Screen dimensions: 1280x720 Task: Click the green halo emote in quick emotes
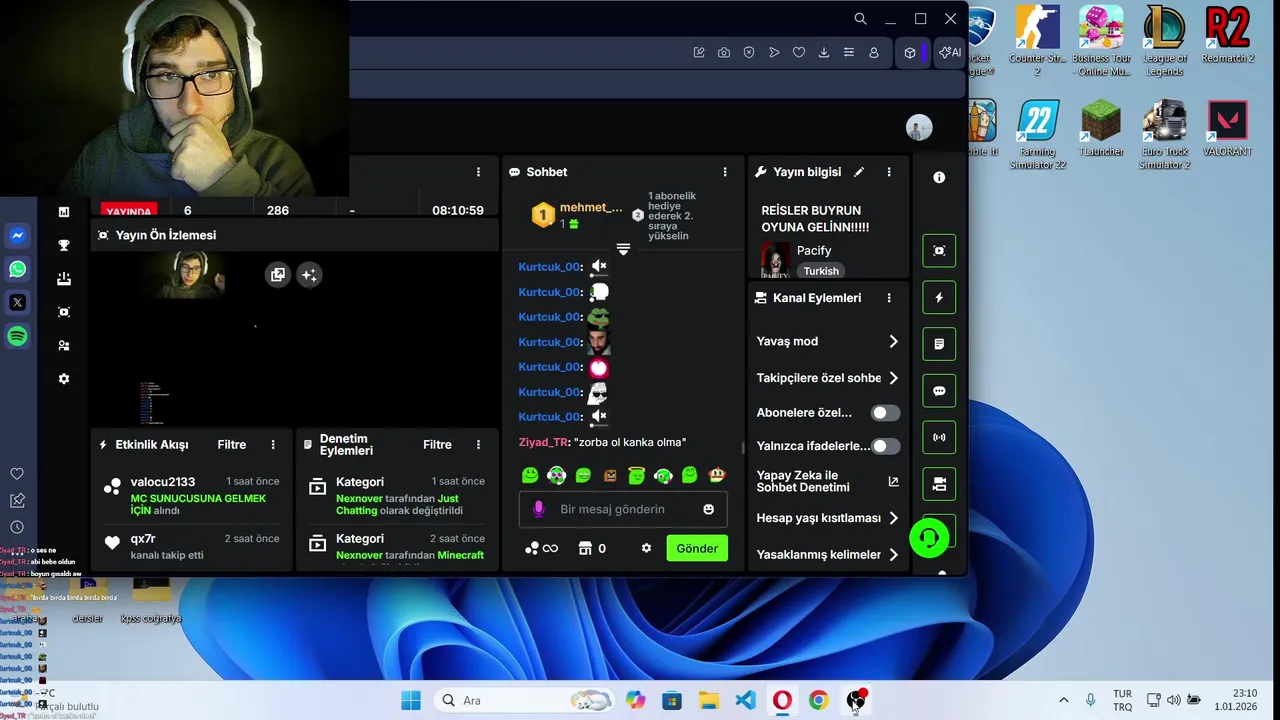coord(636,476)
